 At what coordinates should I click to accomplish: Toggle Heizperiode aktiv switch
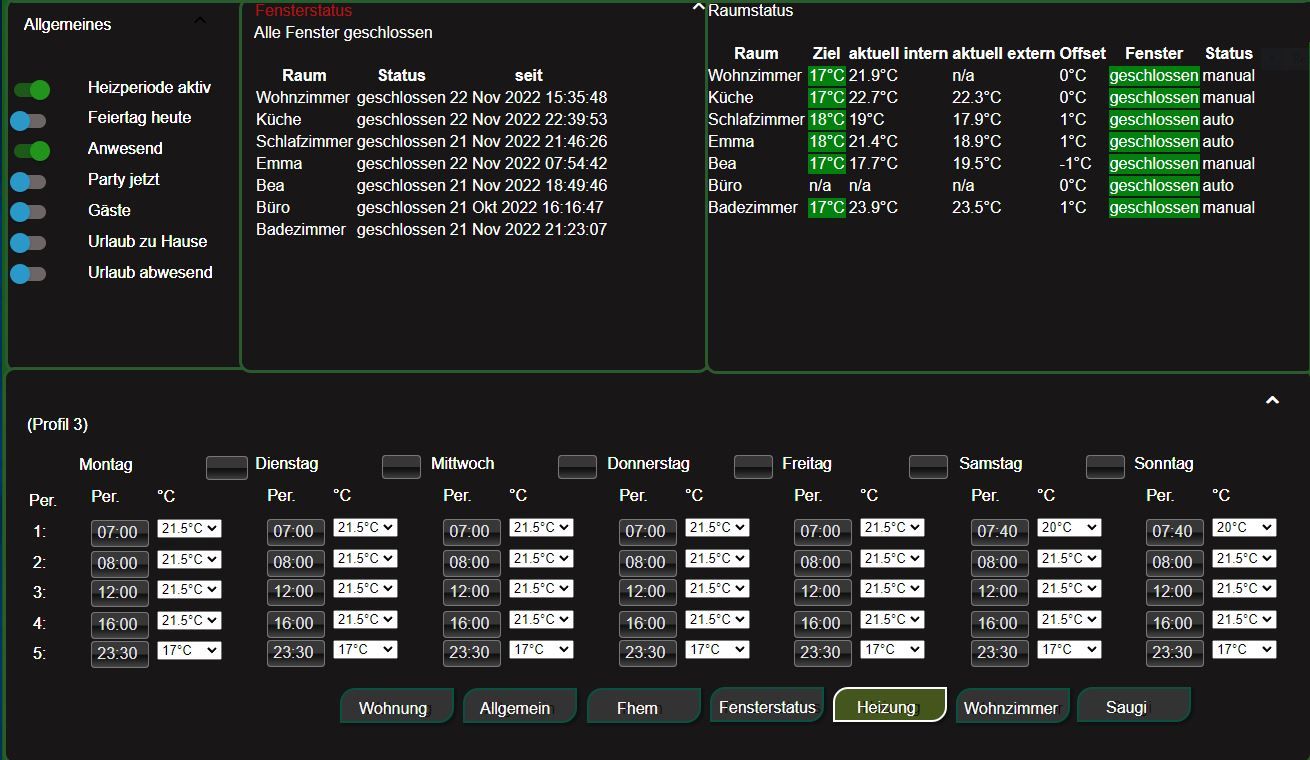pos(32,90)
